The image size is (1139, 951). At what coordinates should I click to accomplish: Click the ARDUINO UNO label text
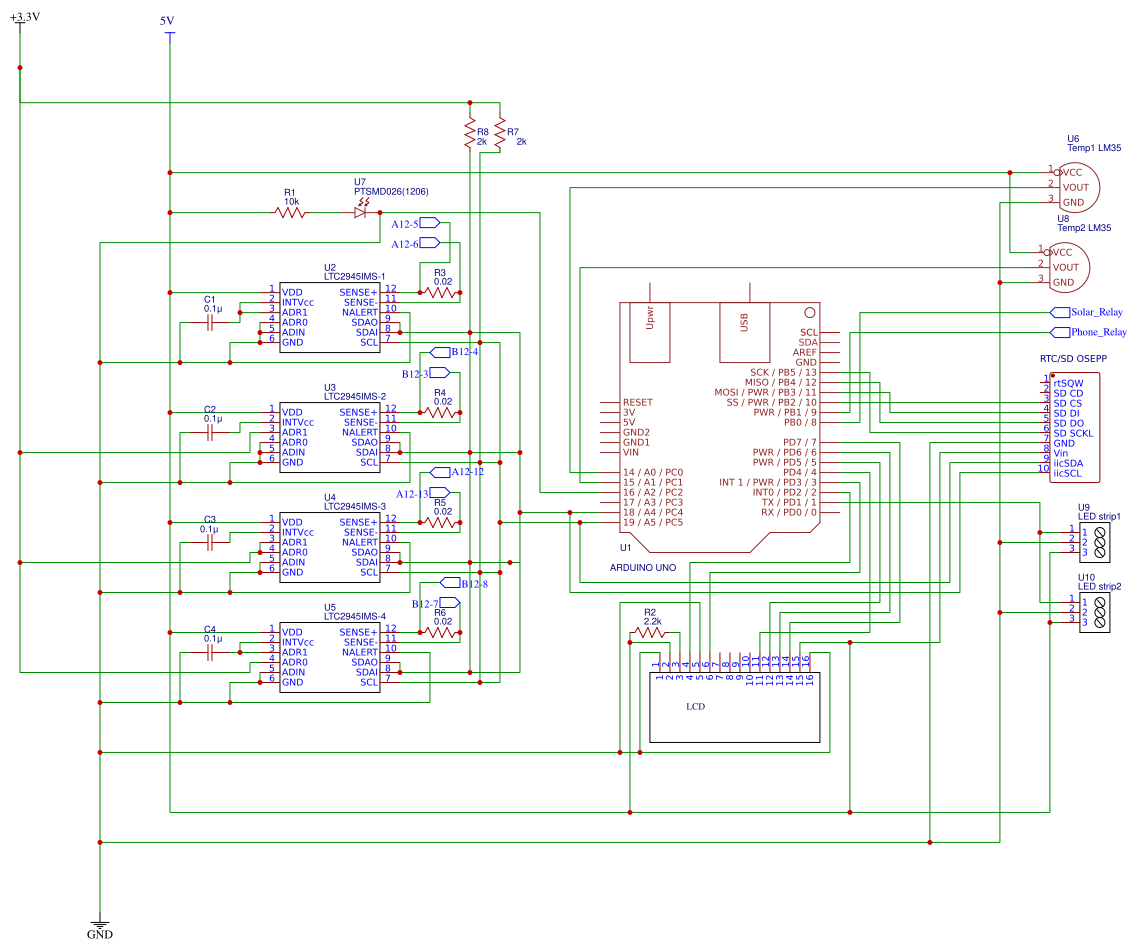[x=643, y=568]
